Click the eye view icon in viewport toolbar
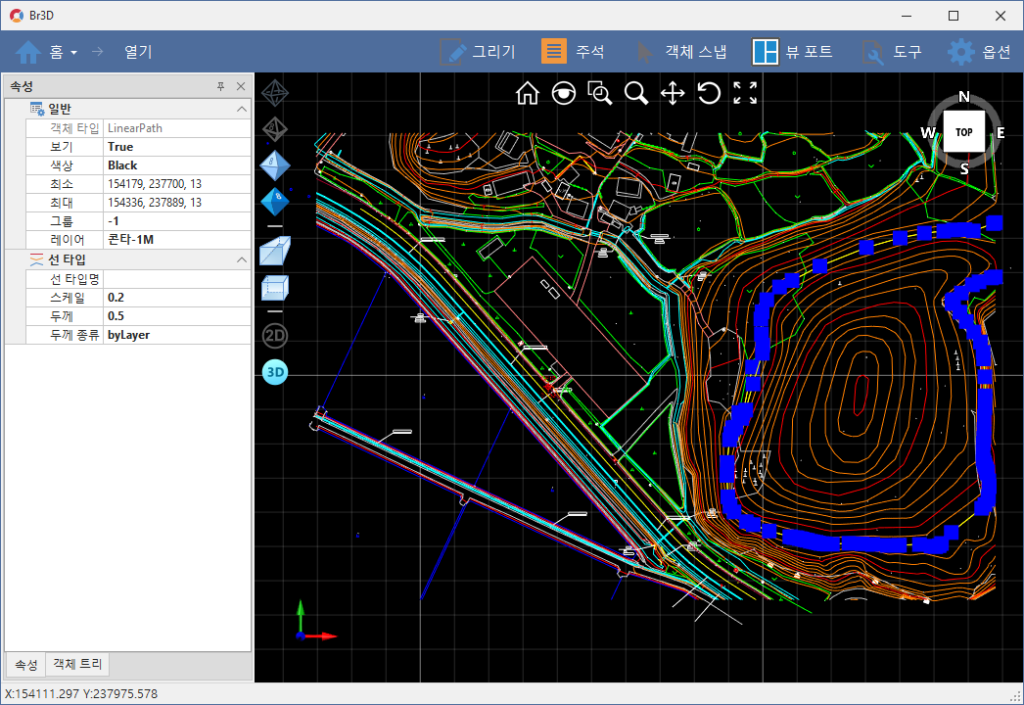This screenshot has width=1024, height=705. (564, 93)
